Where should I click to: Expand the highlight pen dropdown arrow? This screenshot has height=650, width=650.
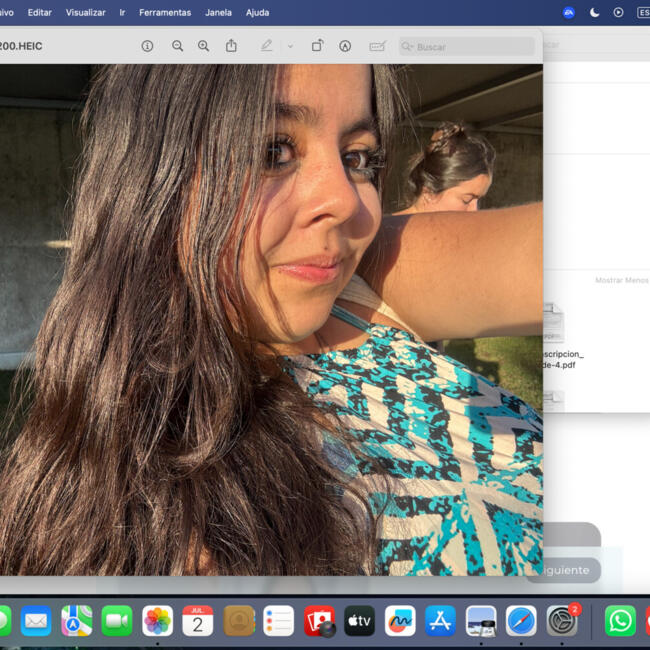pos(291,46)
